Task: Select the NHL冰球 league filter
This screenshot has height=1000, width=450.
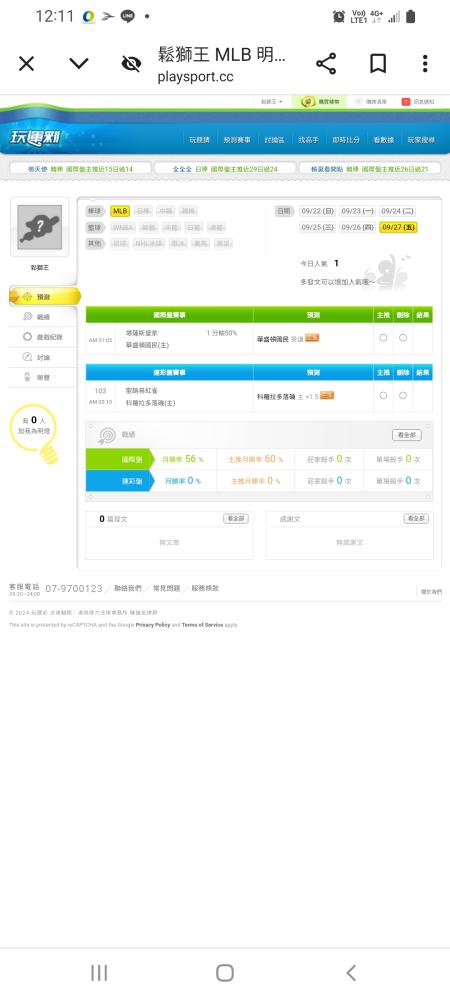Action: pos(149,243)
